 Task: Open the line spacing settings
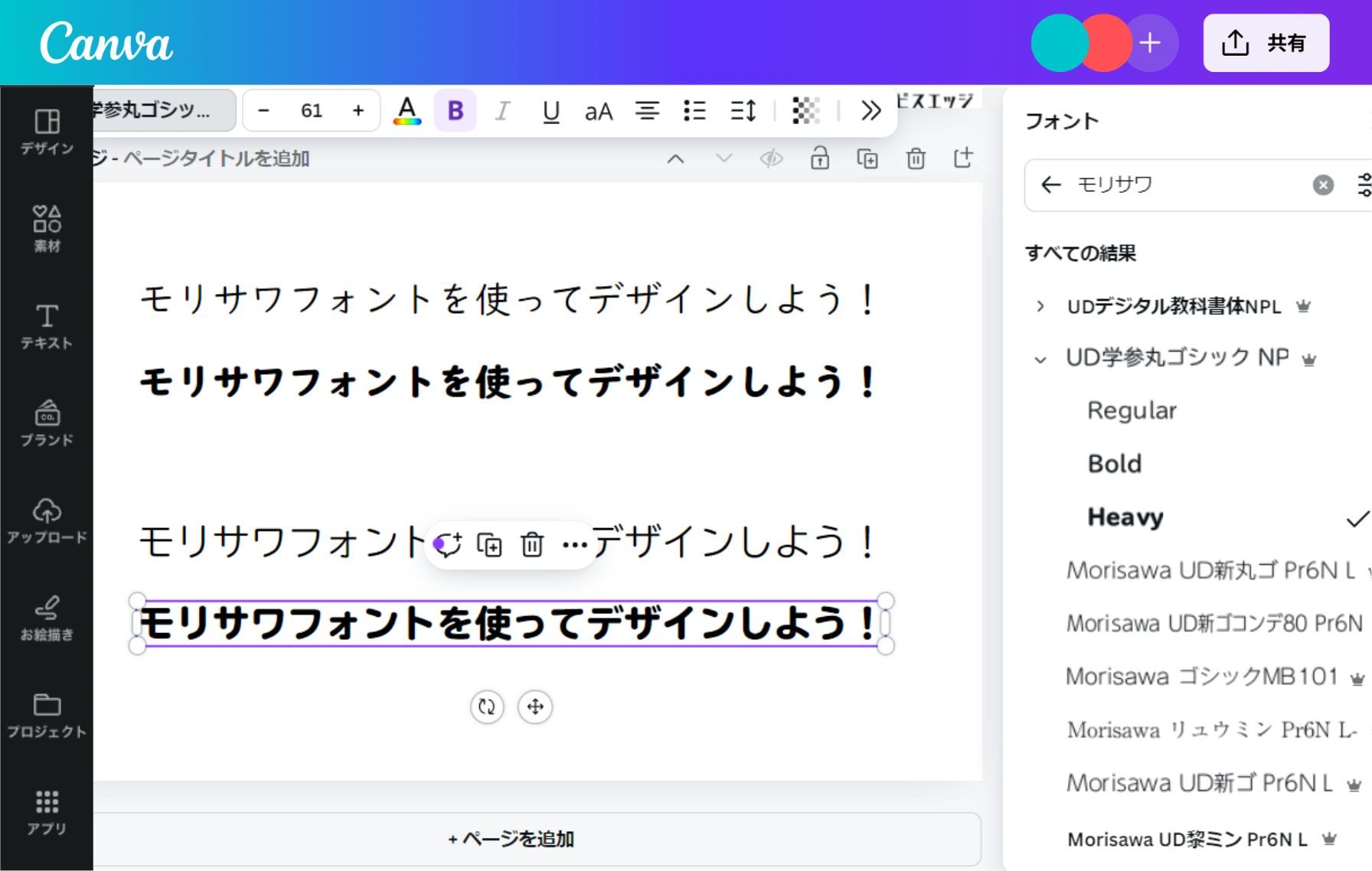click(741, 110)
